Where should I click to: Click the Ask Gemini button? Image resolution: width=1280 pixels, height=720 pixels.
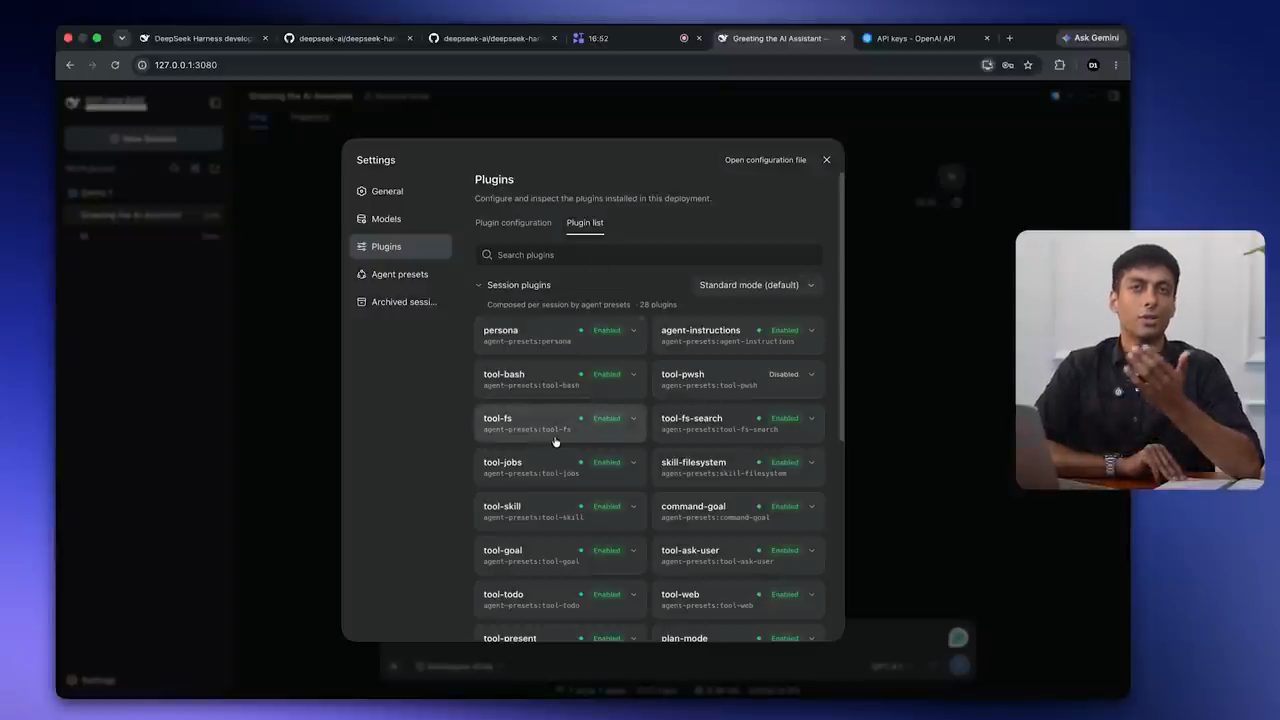coord(1090,38)
